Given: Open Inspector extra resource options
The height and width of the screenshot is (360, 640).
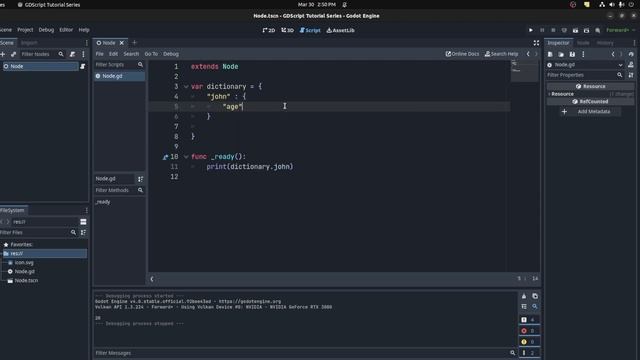Looking at the screenshot, I should tap(583, 54).
